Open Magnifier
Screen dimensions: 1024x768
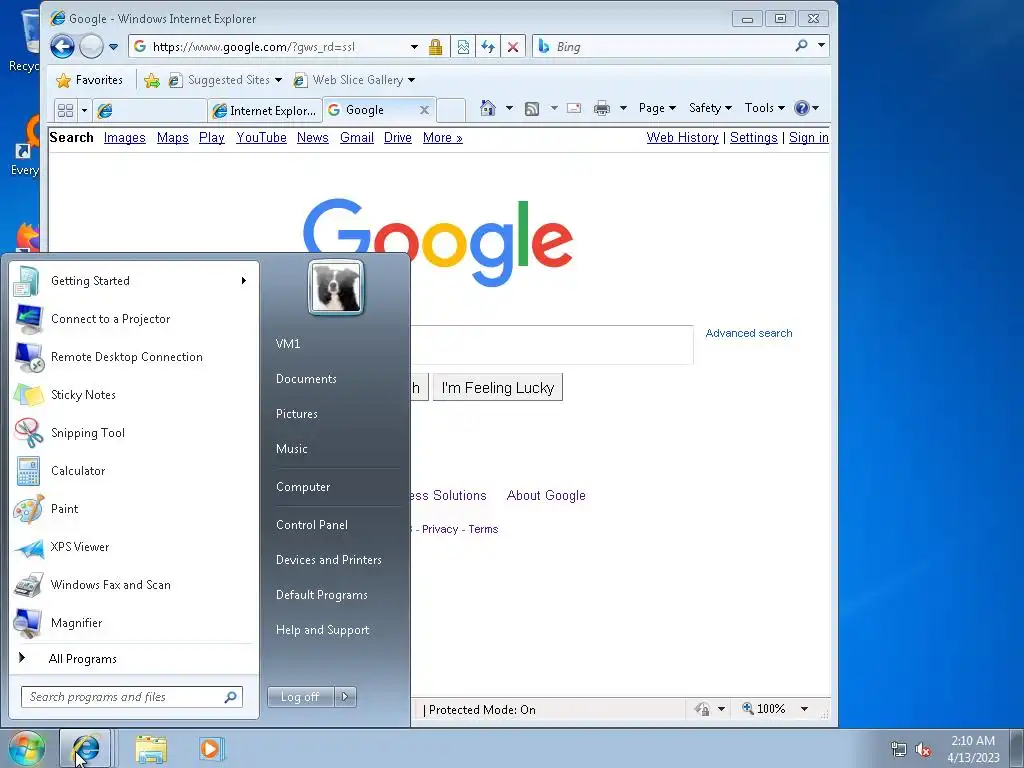tap(134, 623)
